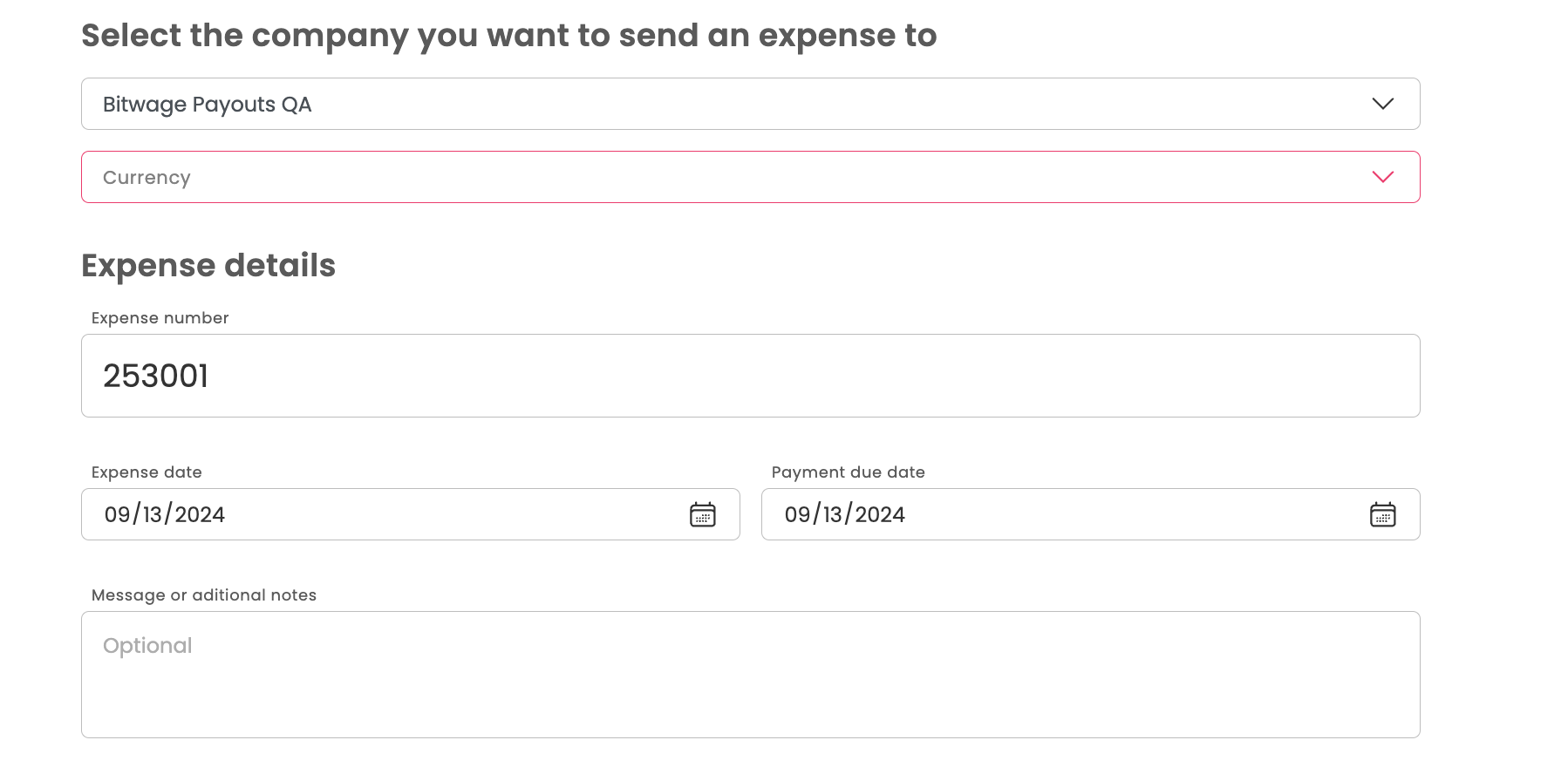Select the year segment of Payment due date
The height and width of the screenshot is (774, 1568).
tap(880, 514)
